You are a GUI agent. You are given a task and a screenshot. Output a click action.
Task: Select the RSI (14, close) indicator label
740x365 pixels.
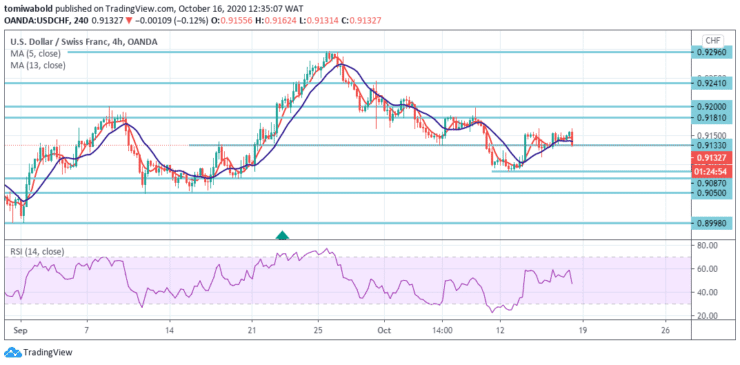37,252
